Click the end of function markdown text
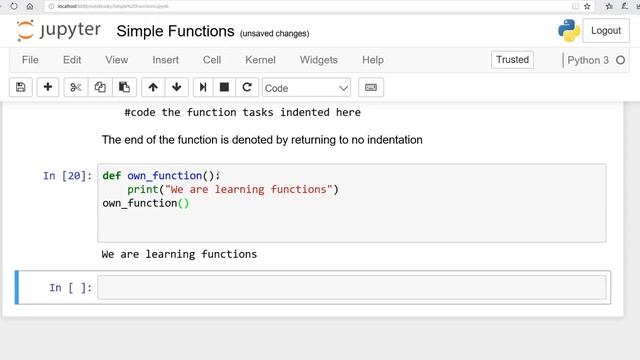The height and width of the screenshot is (360, 640). [x=262, y=140]
